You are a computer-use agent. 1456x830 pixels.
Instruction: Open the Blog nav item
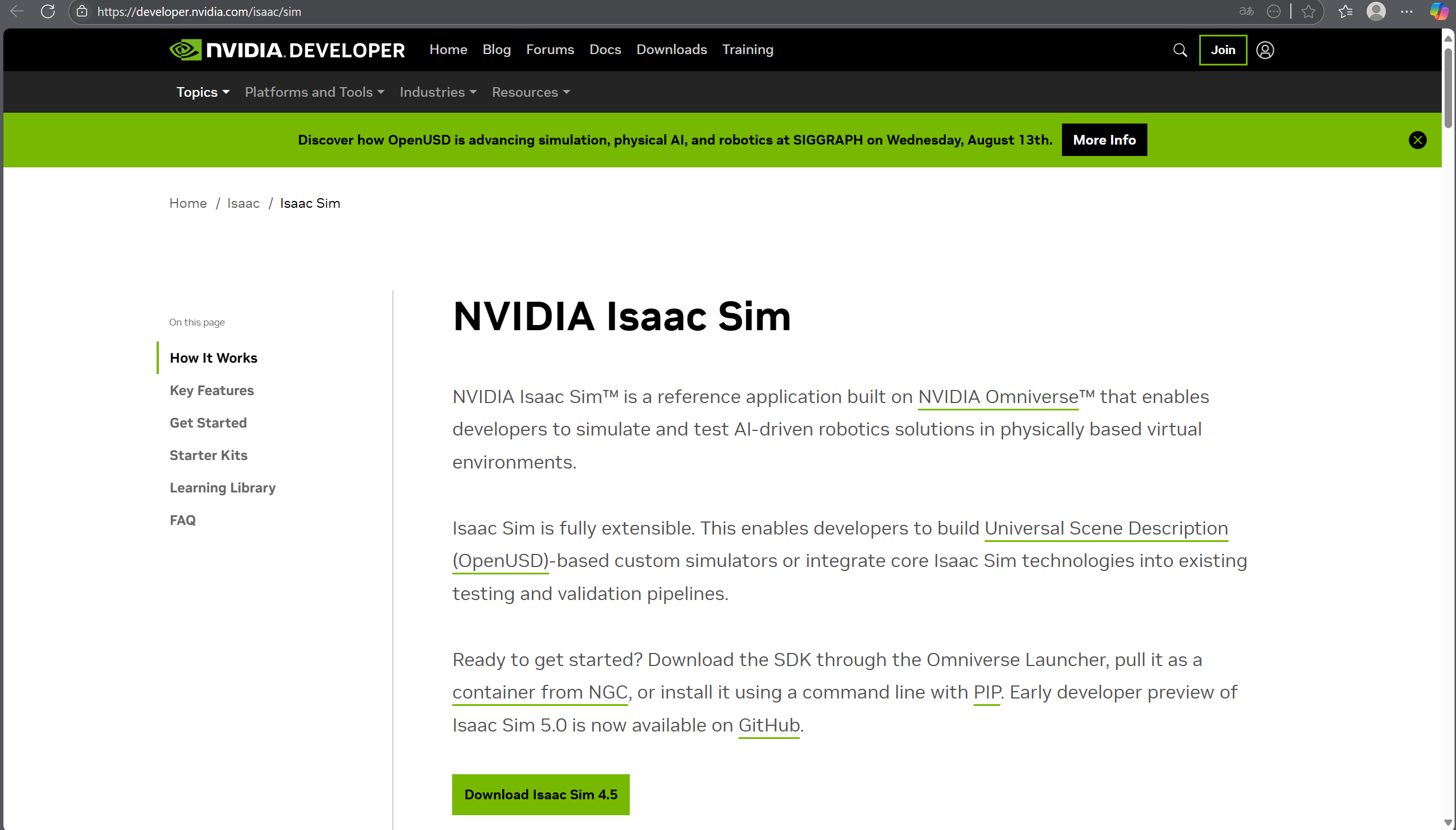[497, 50]
